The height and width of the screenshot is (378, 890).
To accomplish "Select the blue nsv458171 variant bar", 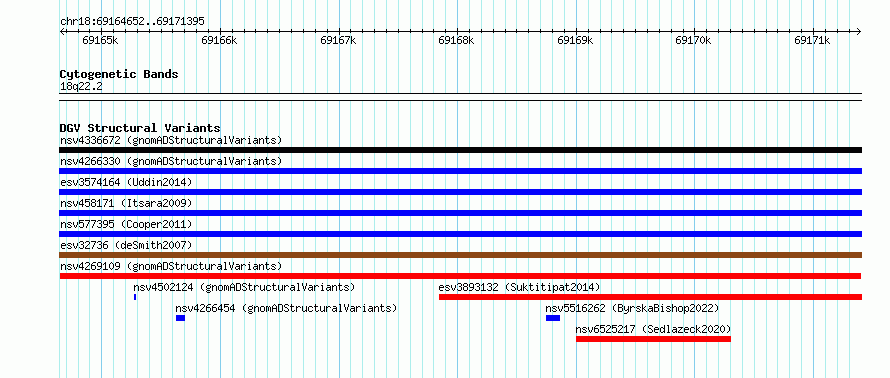I will [460, 213].
